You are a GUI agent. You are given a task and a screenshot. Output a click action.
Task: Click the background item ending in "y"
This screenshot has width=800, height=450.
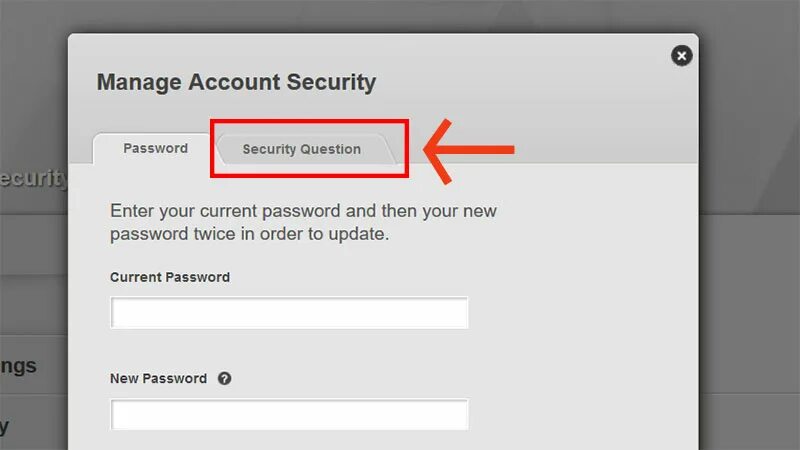point(5,427)
